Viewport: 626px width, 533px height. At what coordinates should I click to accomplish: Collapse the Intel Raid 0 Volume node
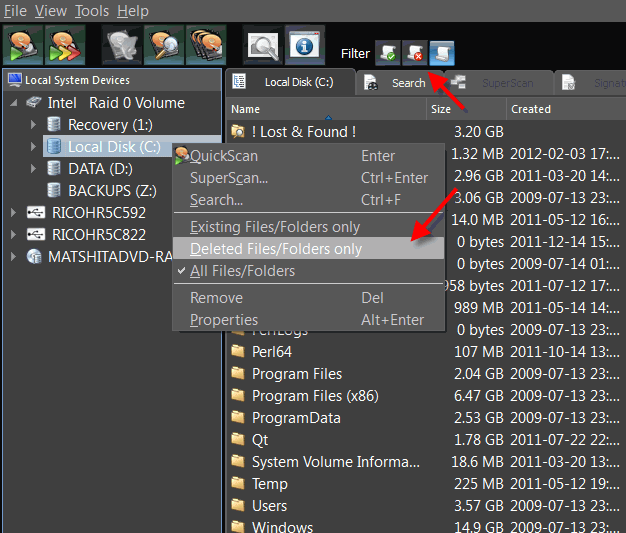(x=13, y=103)
